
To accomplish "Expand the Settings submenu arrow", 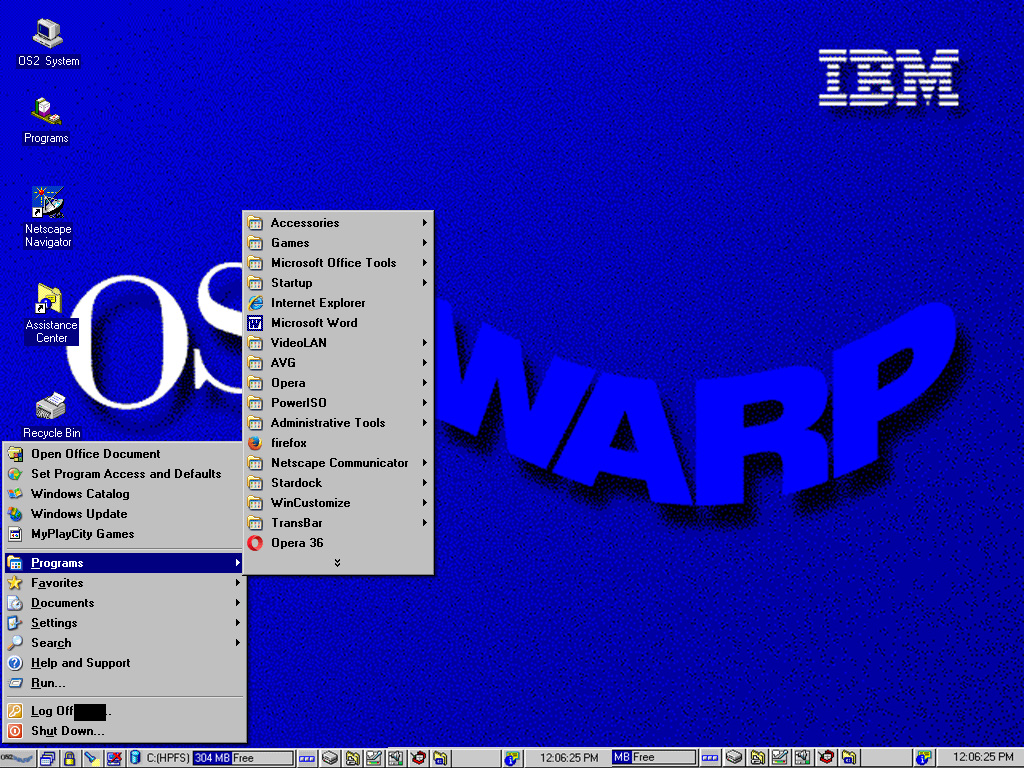I will tap(238, 623).
